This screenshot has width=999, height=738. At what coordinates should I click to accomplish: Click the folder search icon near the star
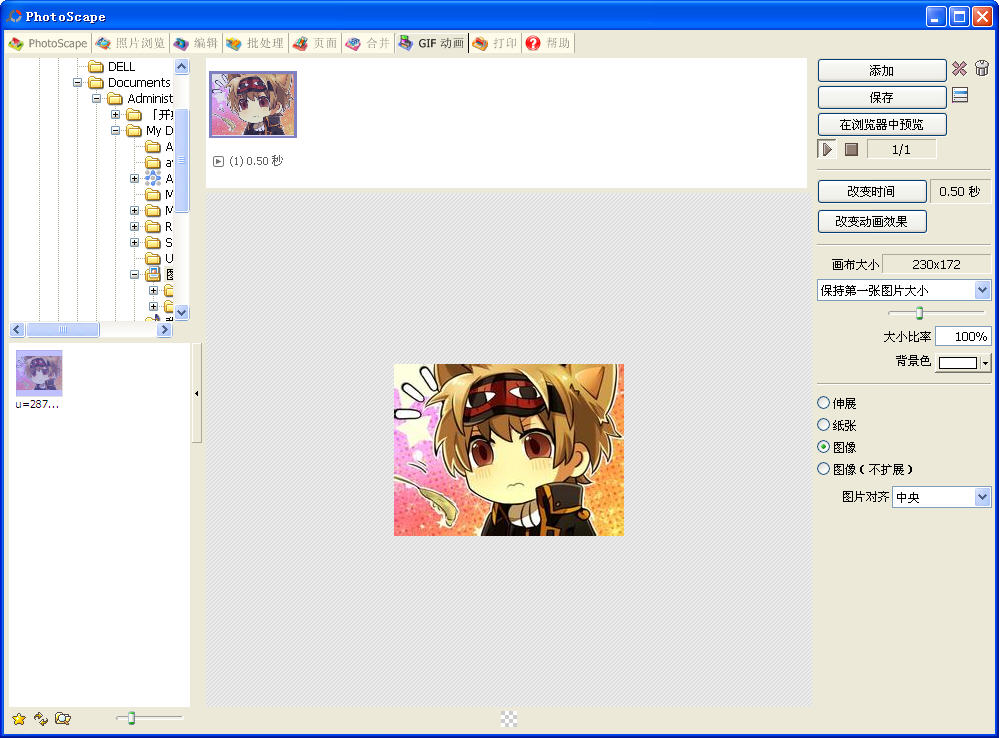click(x=62, y=719)
